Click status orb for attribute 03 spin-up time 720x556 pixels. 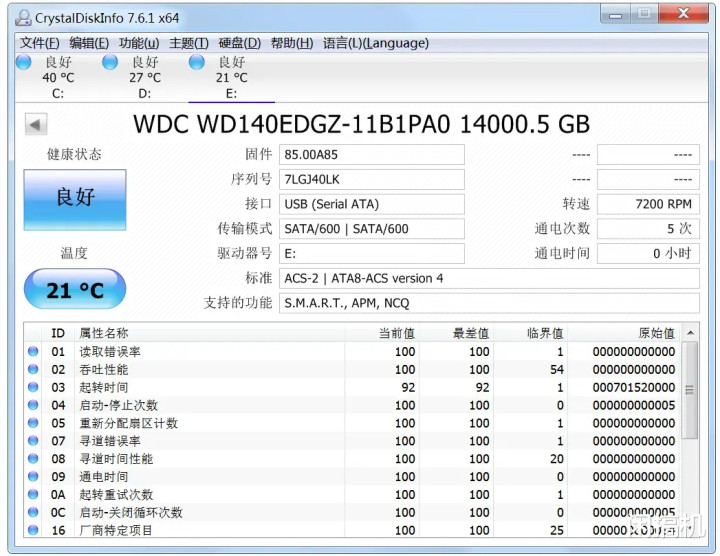tap(33, 387)
